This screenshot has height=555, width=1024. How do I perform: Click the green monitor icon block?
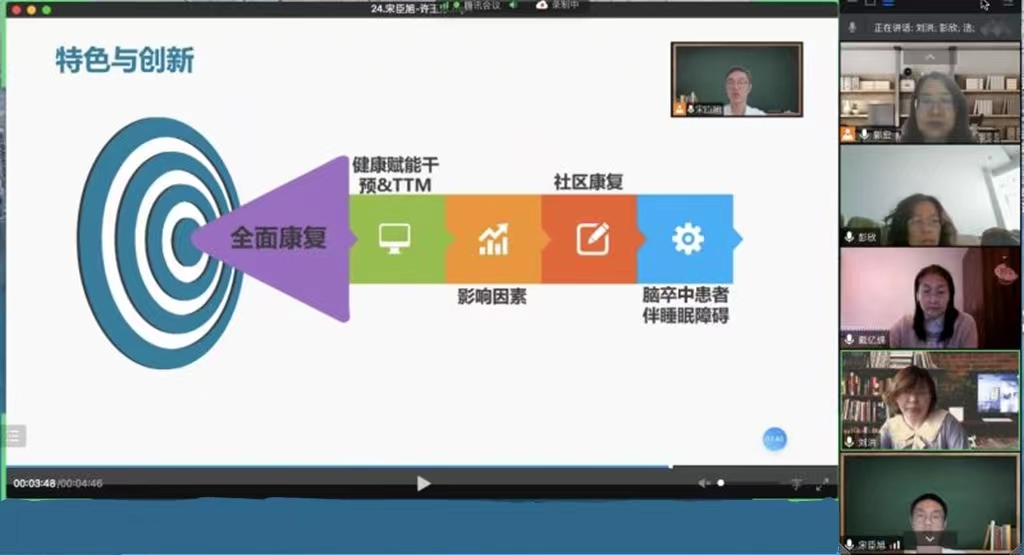tap(396, 239)
